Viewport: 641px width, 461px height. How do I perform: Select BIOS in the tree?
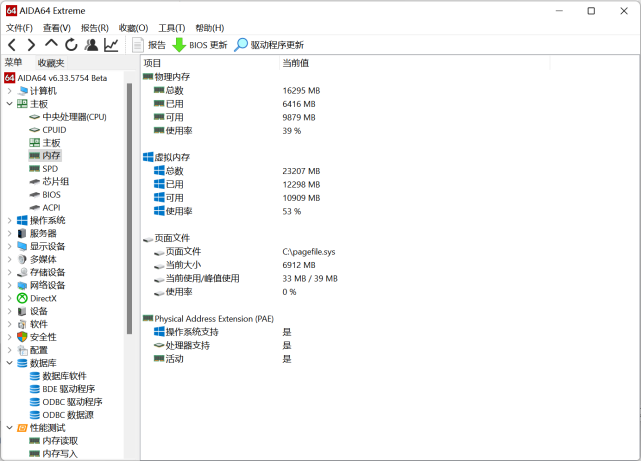tap(52, 195)
